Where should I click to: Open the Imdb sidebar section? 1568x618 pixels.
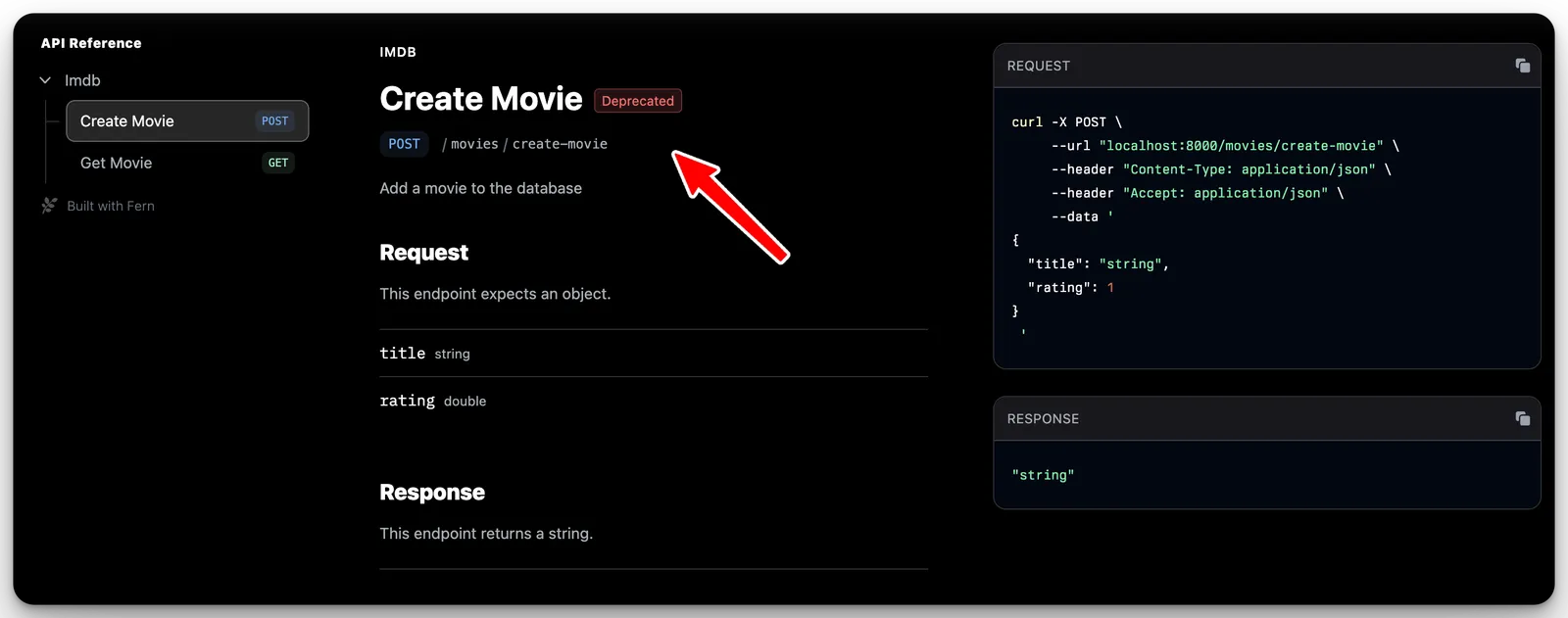pos(82,80)
